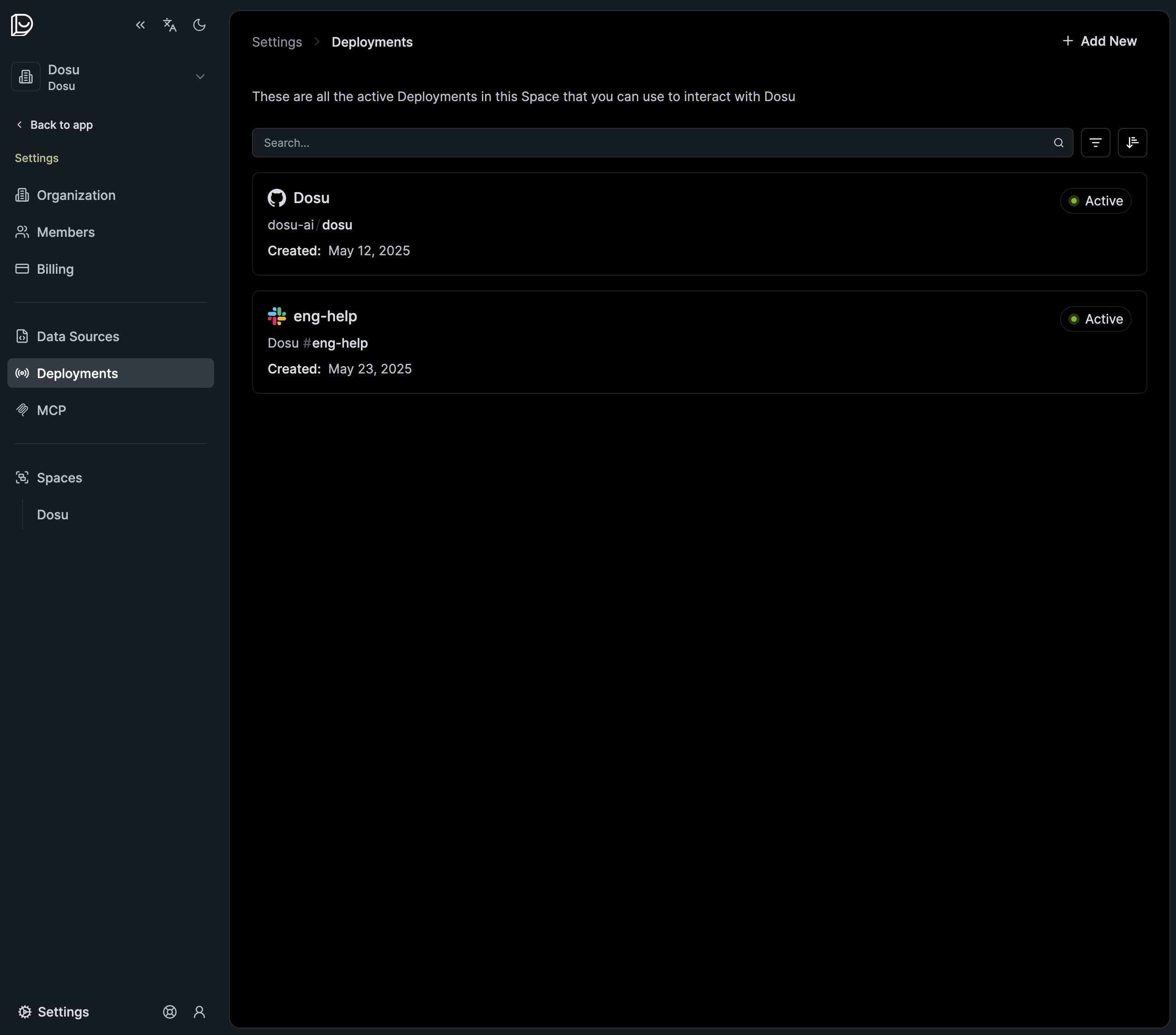
Task: Click the help lifebuoy icon
Action: point(170,1011)
